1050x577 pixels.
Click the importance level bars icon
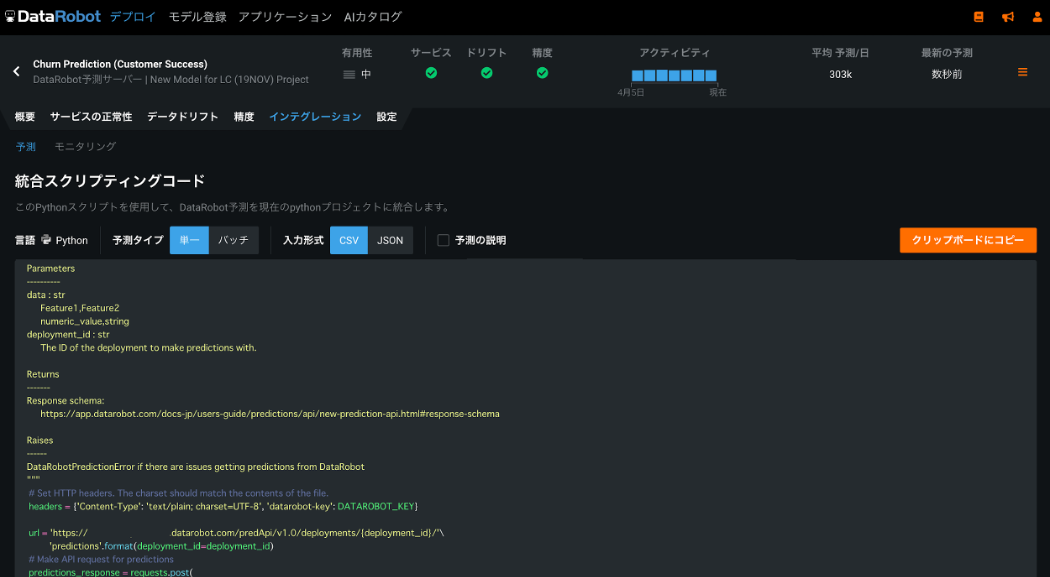349,74
